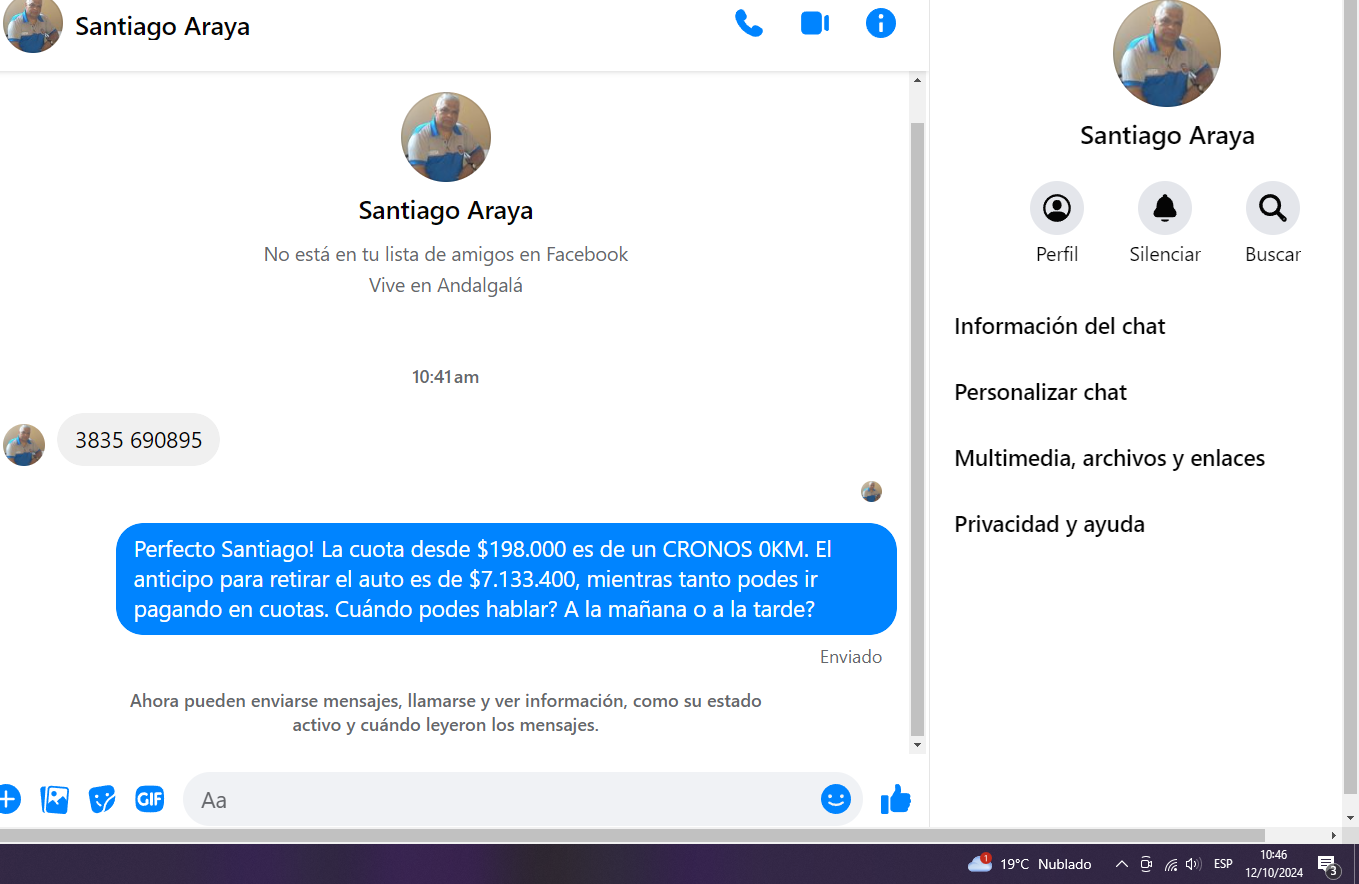This screenshot has height=884, width=1359.
Task: Click the Aa message input field
Action: (x=500, y=800)
